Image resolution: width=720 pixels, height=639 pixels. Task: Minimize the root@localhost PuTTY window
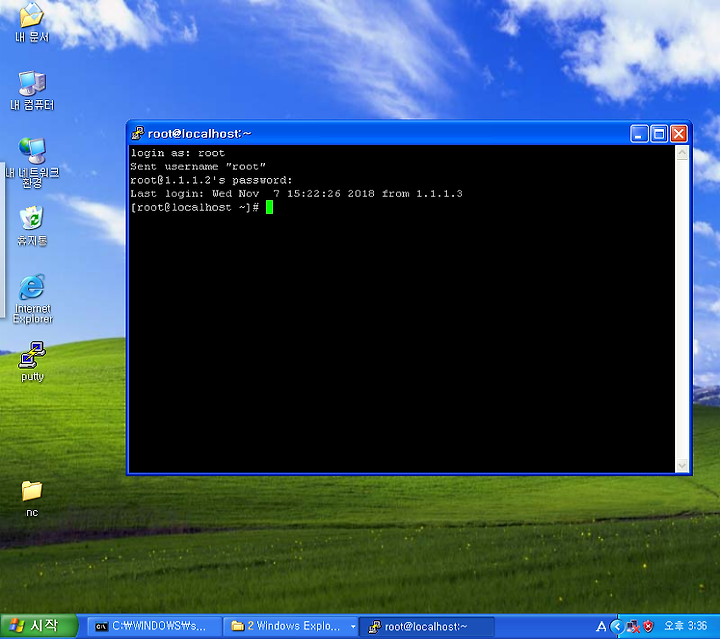pyautogui.click(x=639, y=134)
